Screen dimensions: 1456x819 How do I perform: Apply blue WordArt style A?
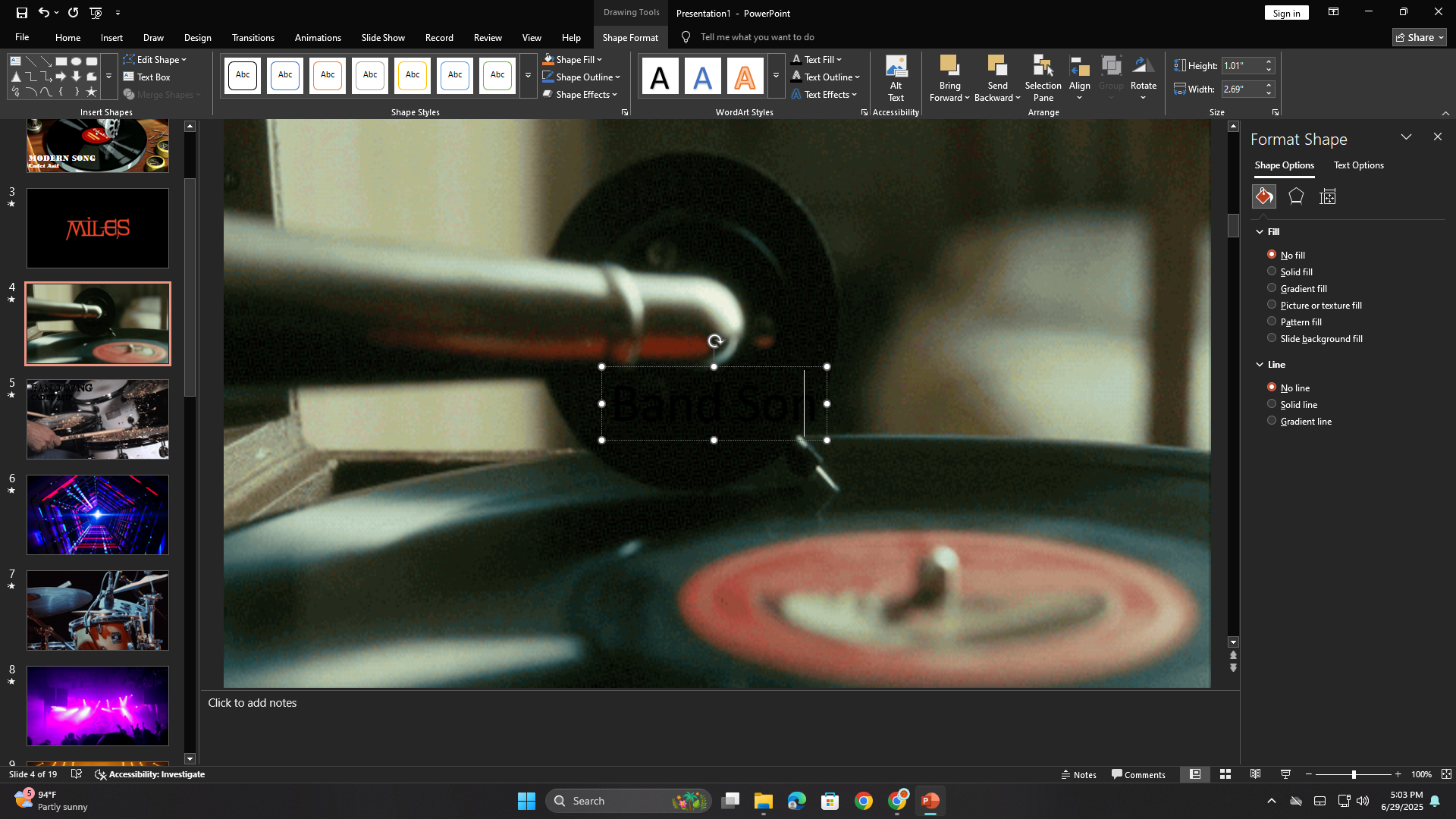(x=702, y=76)
